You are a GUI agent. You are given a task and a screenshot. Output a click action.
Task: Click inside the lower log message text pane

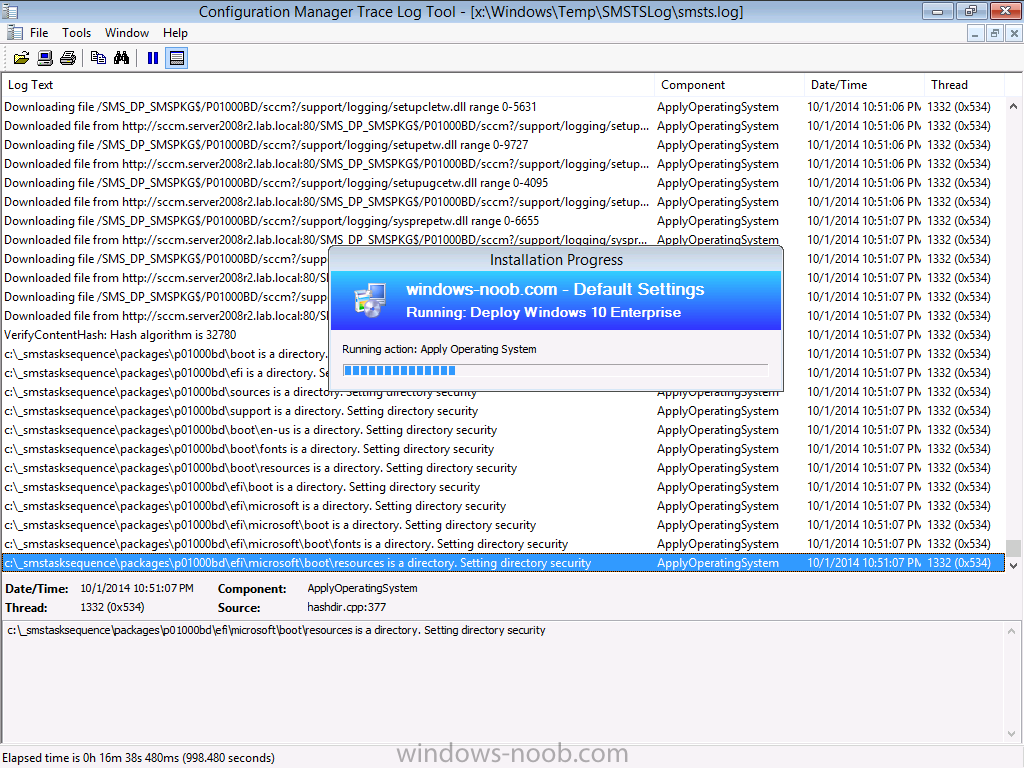click(x=503, y=682)
